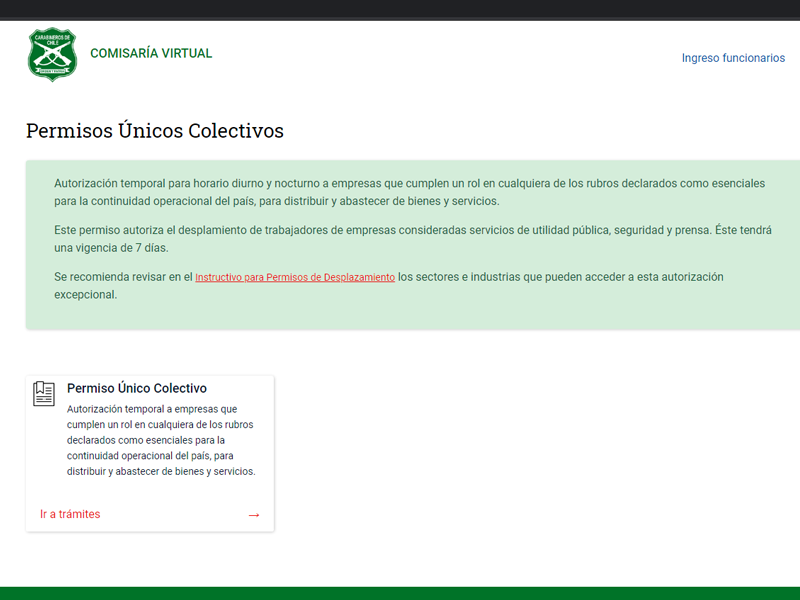The image size is (800, 600).
Task: Click the paragraph beginning 'Autorización temporal para horario'
Action: [x=409, y=192]
